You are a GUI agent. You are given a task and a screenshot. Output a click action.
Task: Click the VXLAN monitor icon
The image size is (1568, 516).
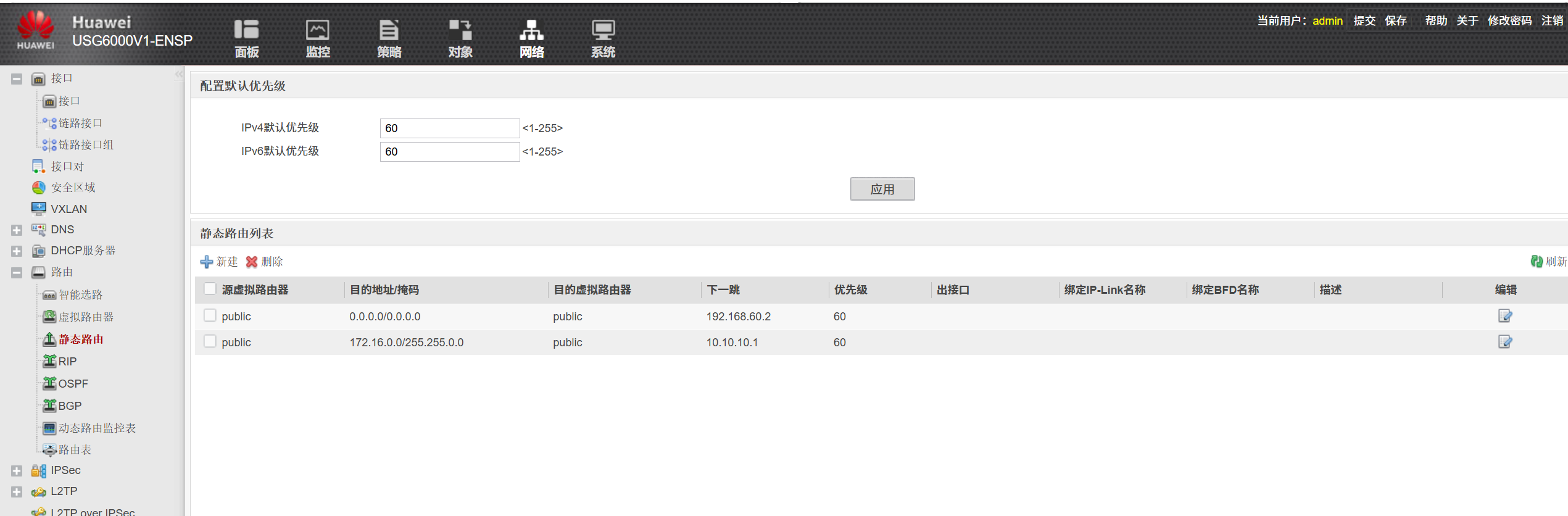pos(38,209)
